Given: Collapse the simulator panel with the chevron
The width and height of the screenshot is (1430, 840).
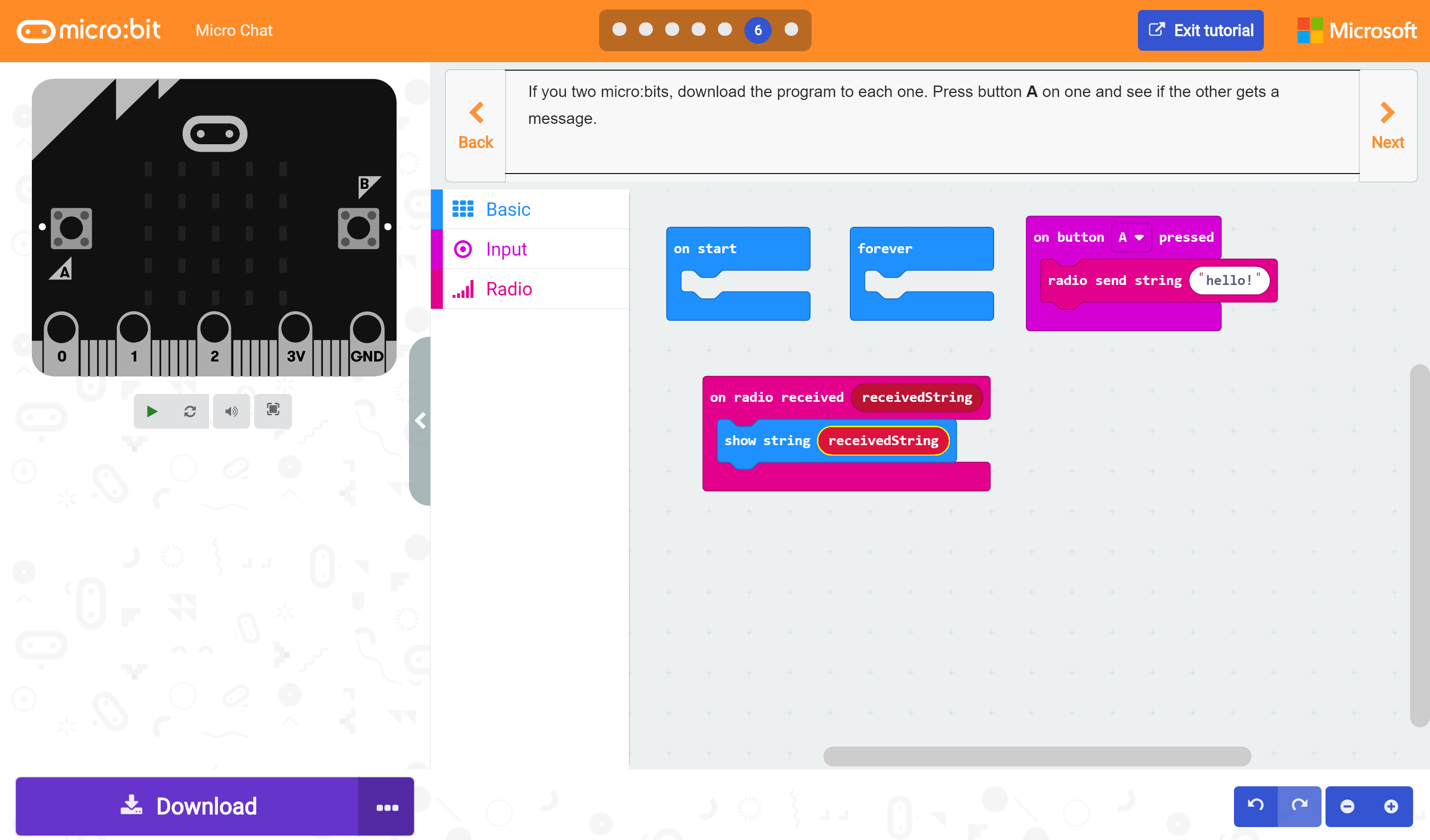Looking at the screenshot, I should (x=421, y=420).
